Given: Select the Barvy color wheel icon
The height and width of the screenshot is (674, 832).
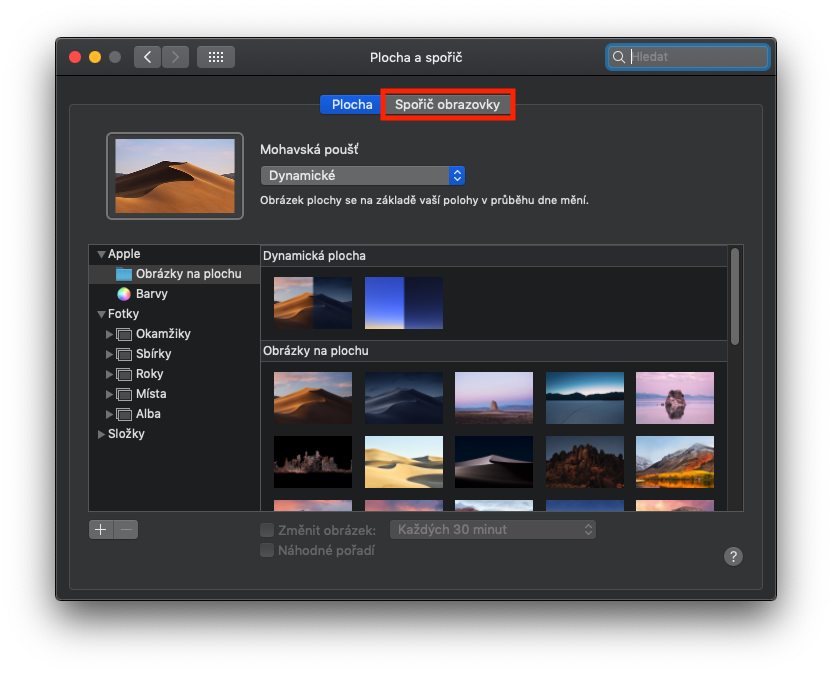Looking at the screenshot, I should [x=124, y=294].
